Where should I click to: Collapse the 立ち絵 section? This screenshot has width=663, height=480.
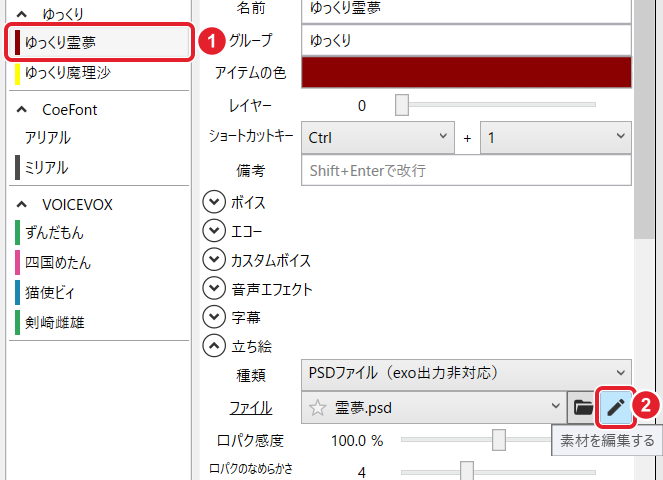(214, 346)
